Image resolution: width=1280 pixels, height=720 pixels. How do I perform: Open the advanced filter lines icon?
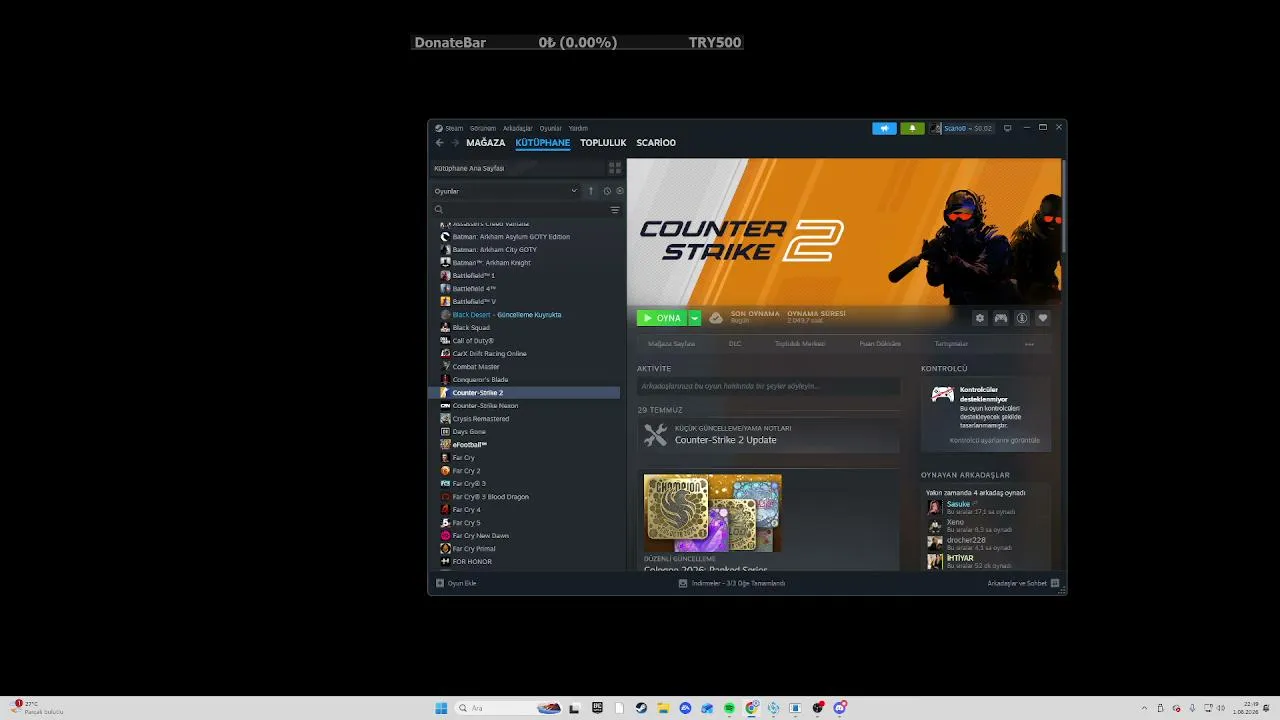pyautogui.click(x=615, y=210)
